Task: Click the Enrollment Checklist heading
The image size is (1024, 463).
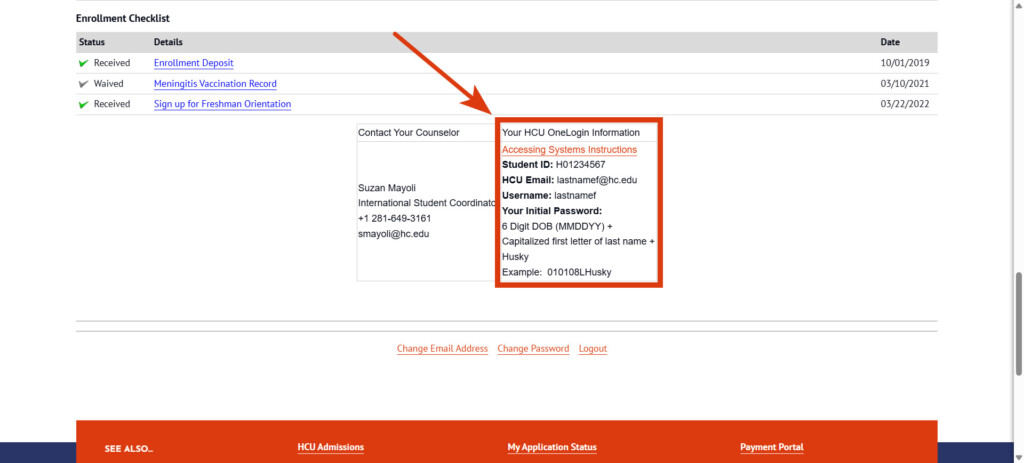Action: tap(123, 18)
